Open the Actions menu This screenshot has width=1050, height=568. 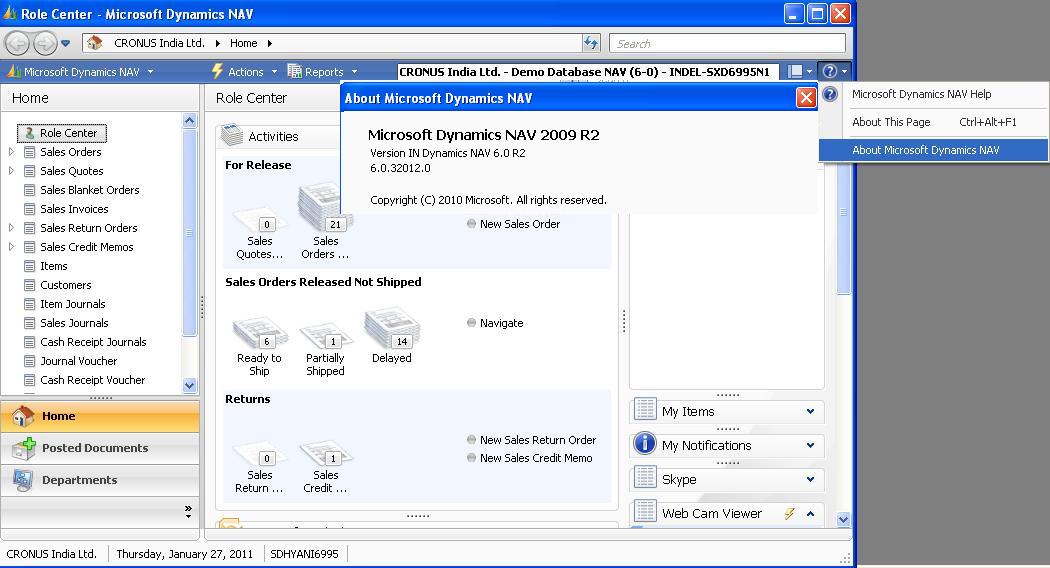tap(244, 72)
